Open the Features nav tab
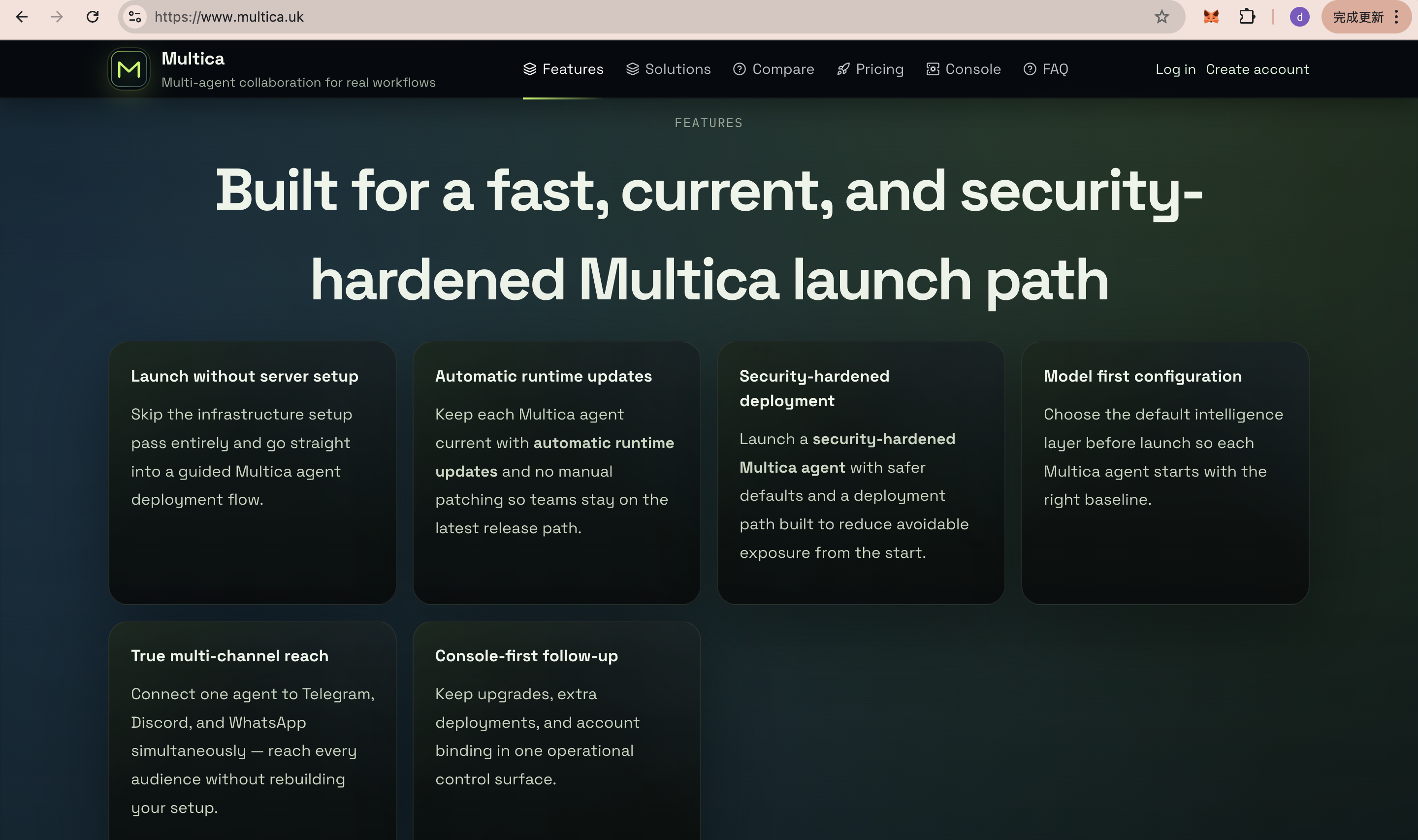The width and height of the screenshot is (1418, 840). click(563, 69)
